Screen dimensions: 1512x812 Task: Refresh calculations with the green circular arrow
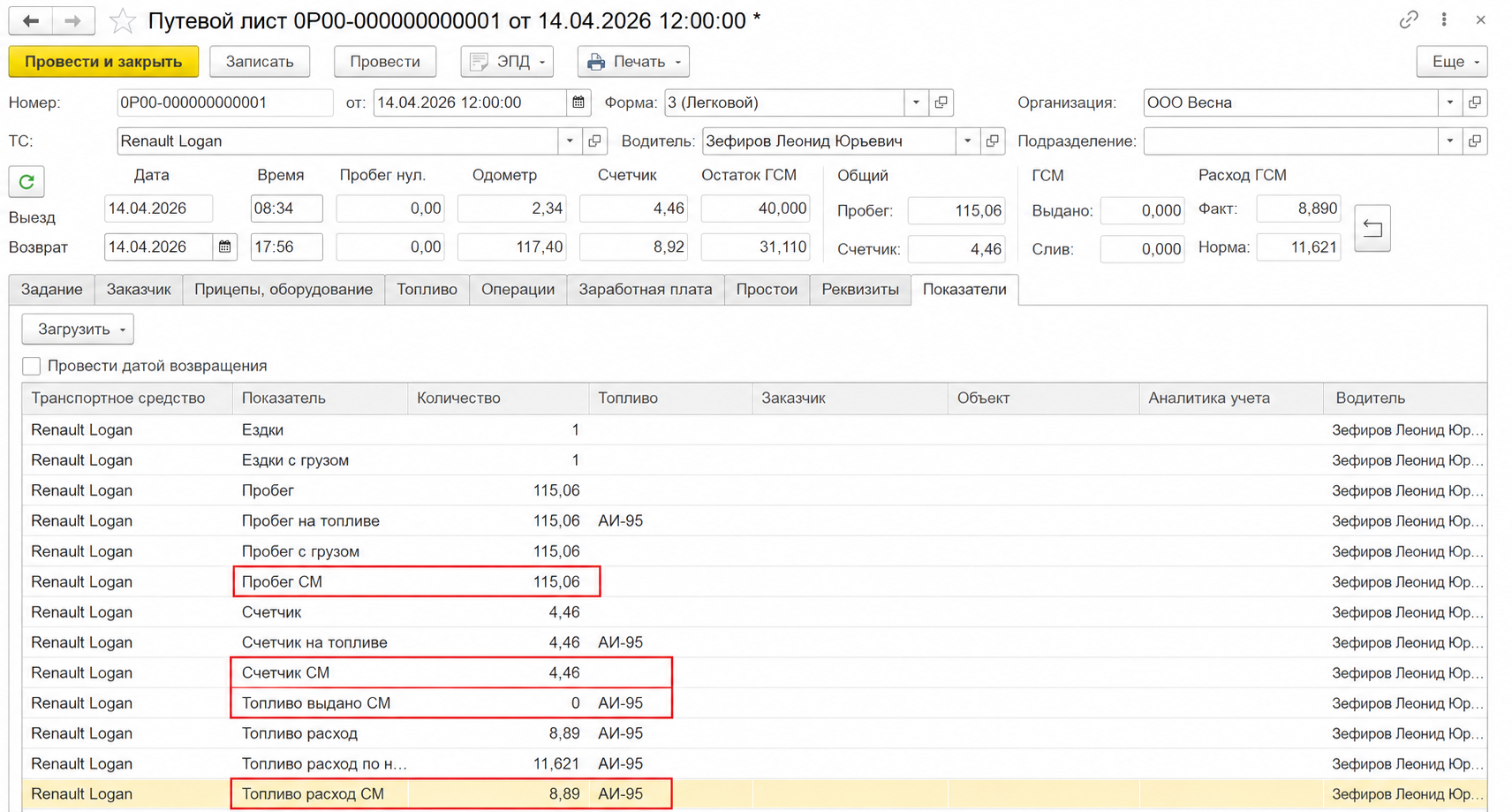[x=26, y=181]
